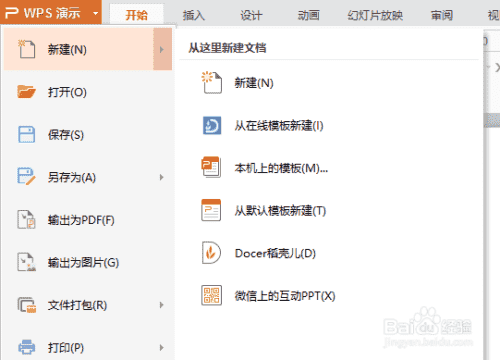Expand the 另存为(A) submenu arrow

click(162, 177)
